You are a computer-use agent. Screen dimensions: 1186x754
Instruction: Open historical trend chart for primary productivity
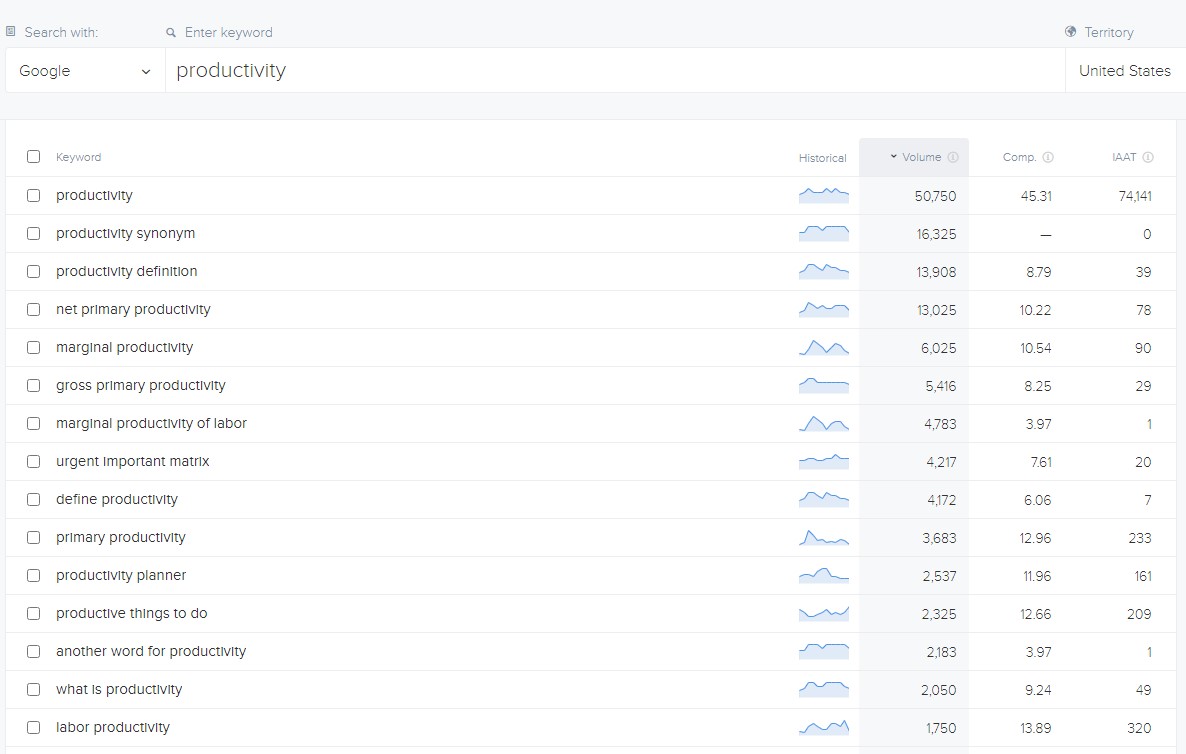pyautogui.click(x=824, y=537)
